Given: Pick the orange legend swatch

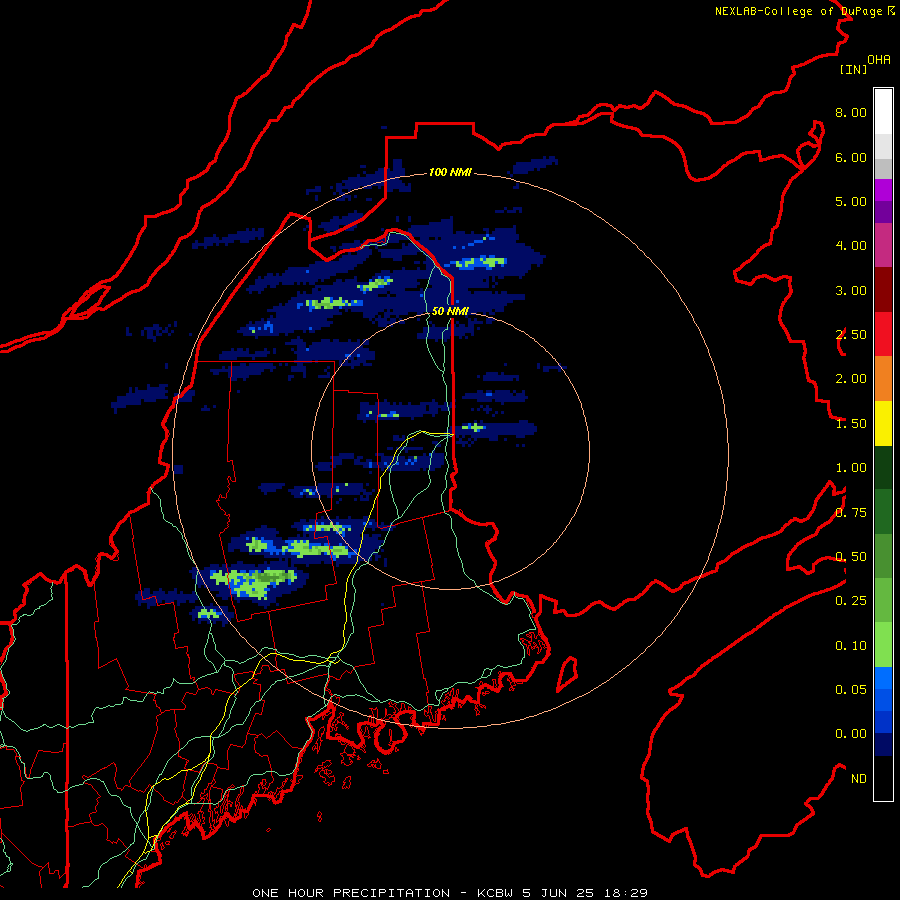Looking at the screenshot, I should coord(883,379).
